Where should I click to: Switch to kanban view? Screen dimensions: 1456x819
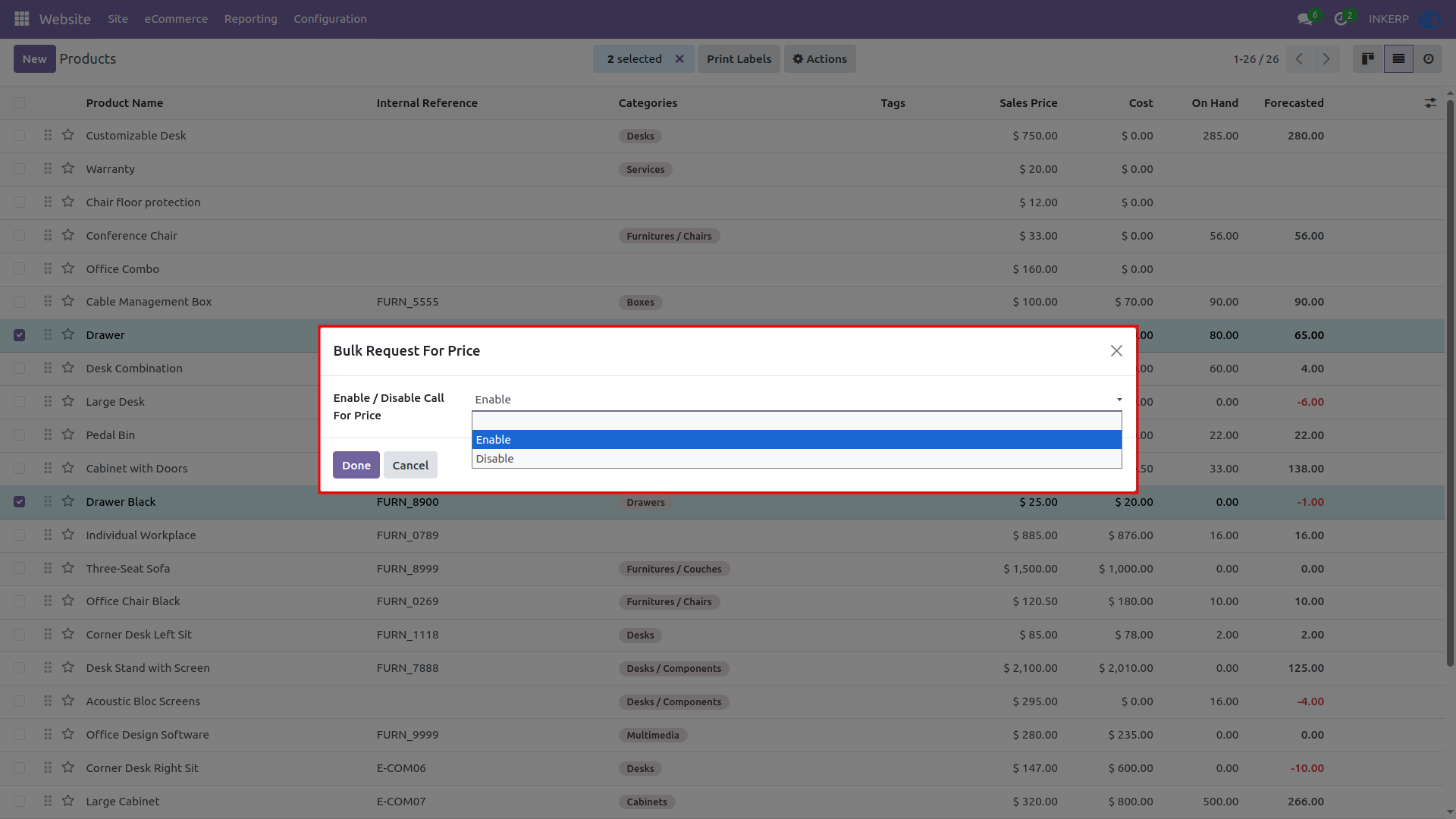1368,59
